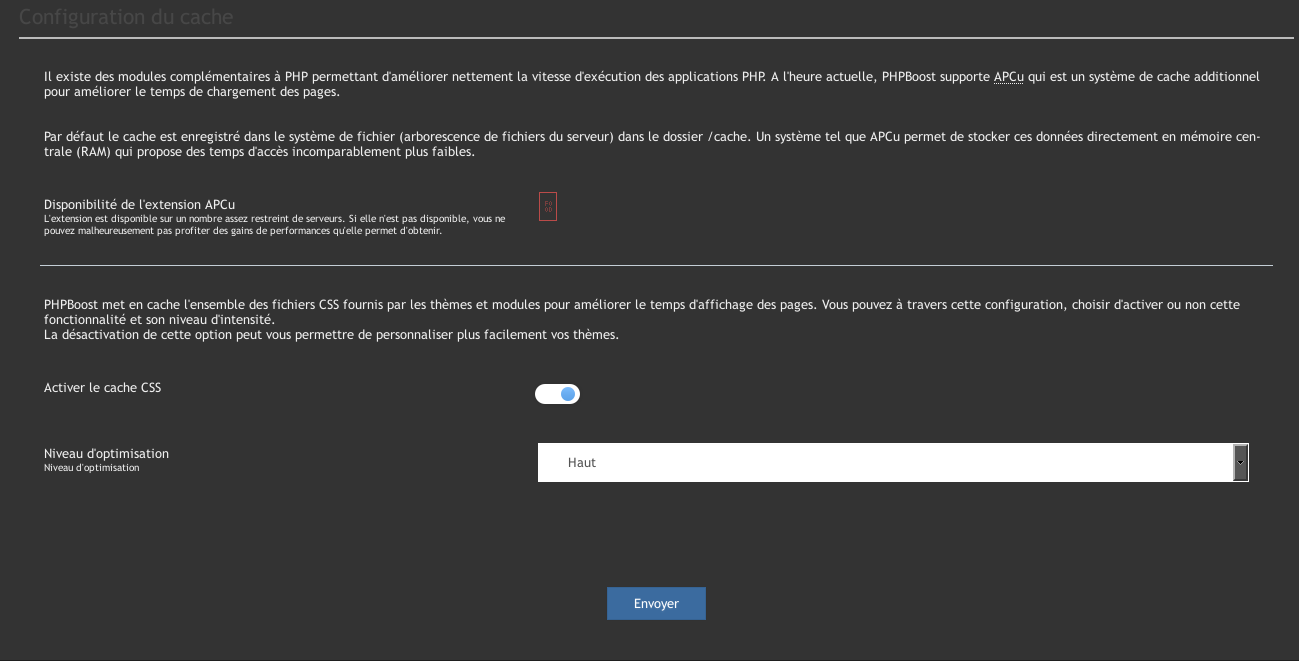Submit the form with the Envoyer button

click(656, 603)
